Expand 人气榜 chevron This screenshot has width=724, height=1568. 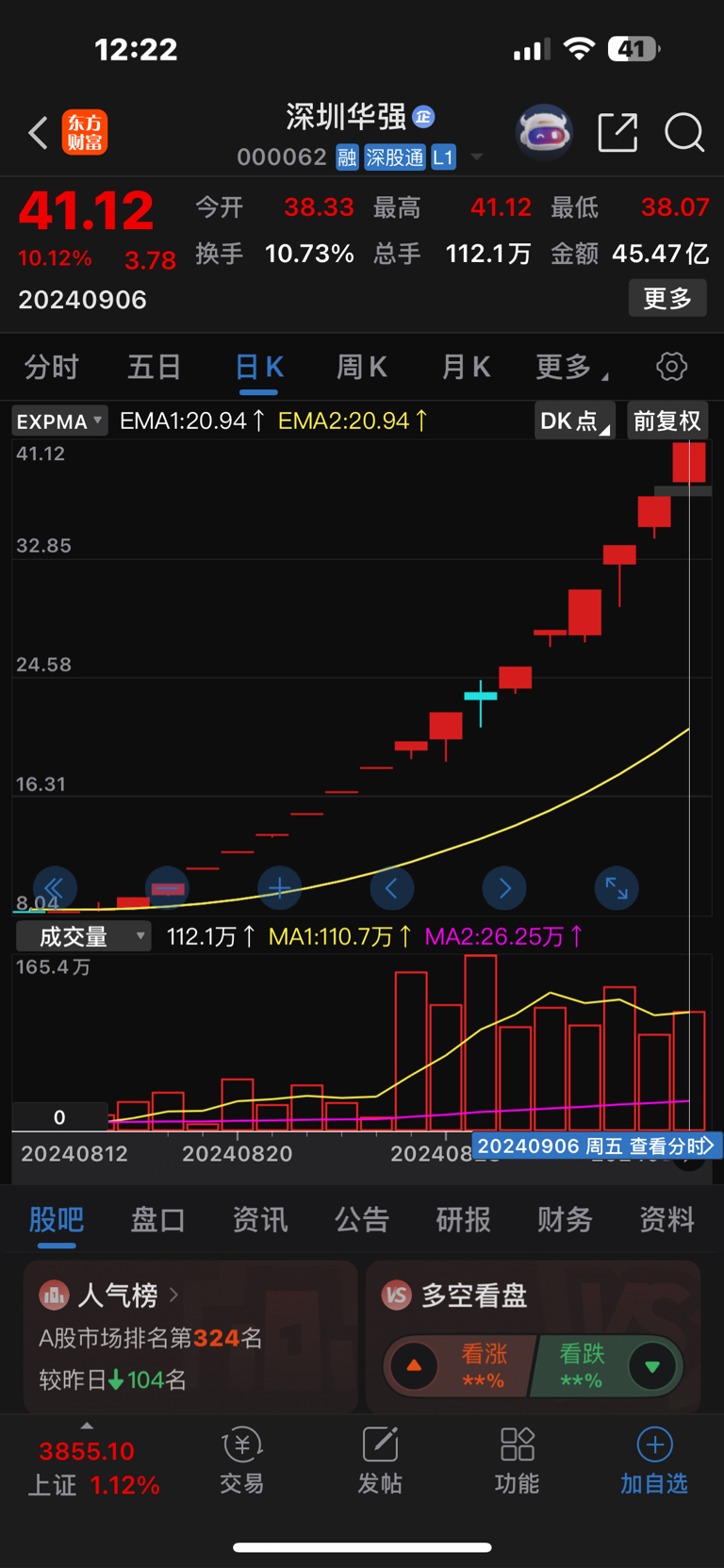(x=173, y=1296)
